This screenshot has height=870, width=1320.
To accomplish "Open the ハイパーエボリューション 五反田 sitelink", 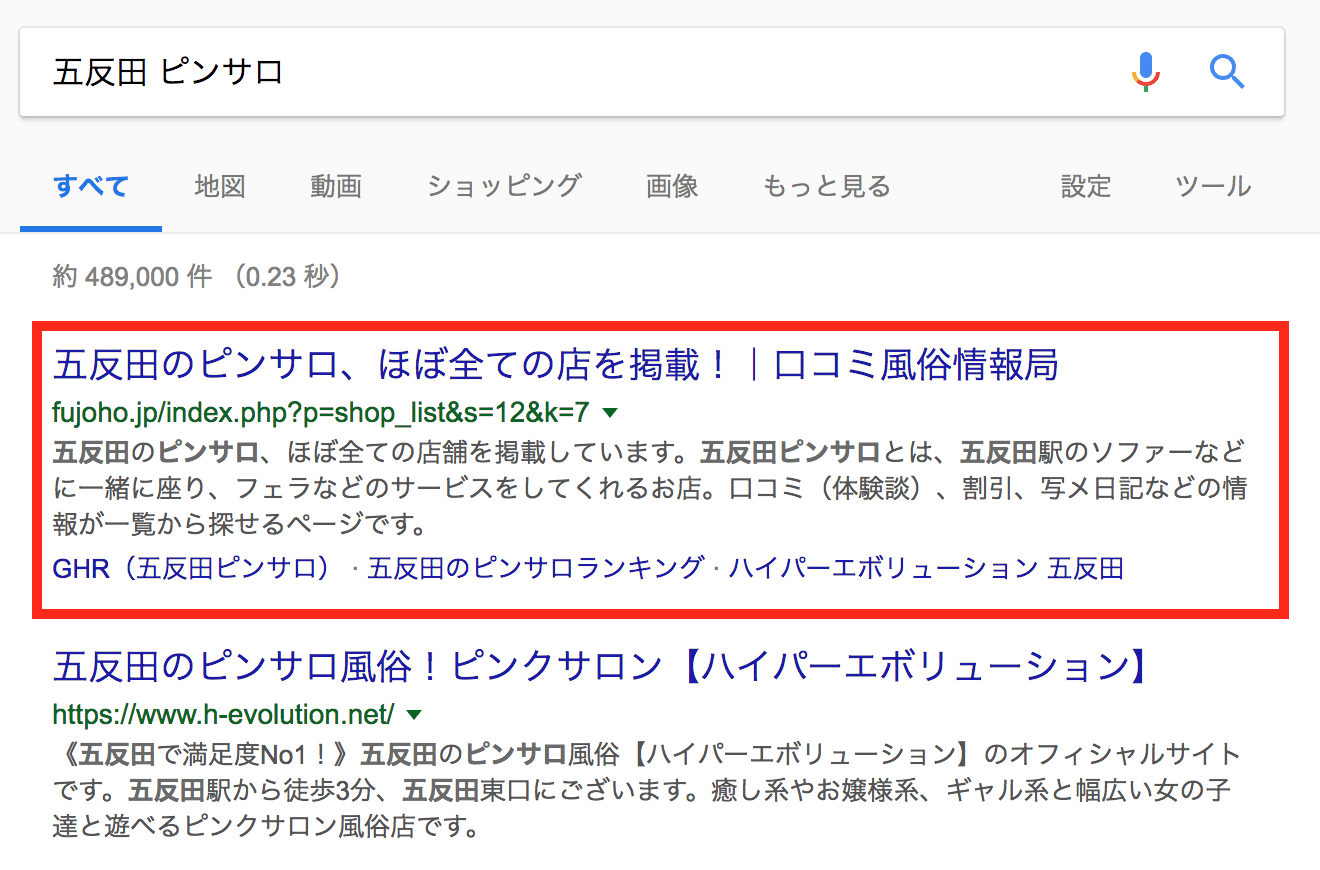I will tap(926, 569).
